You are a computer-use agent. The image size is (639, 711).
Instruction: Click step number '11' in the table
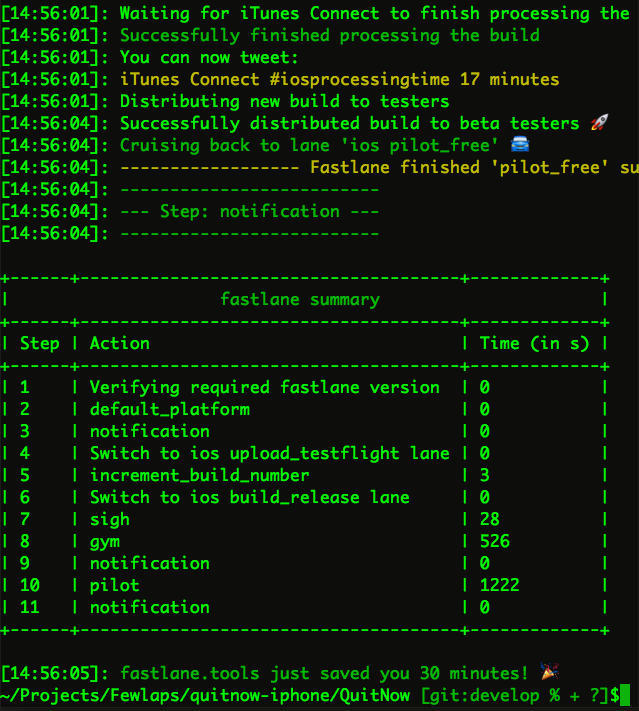tap(30, 607)
